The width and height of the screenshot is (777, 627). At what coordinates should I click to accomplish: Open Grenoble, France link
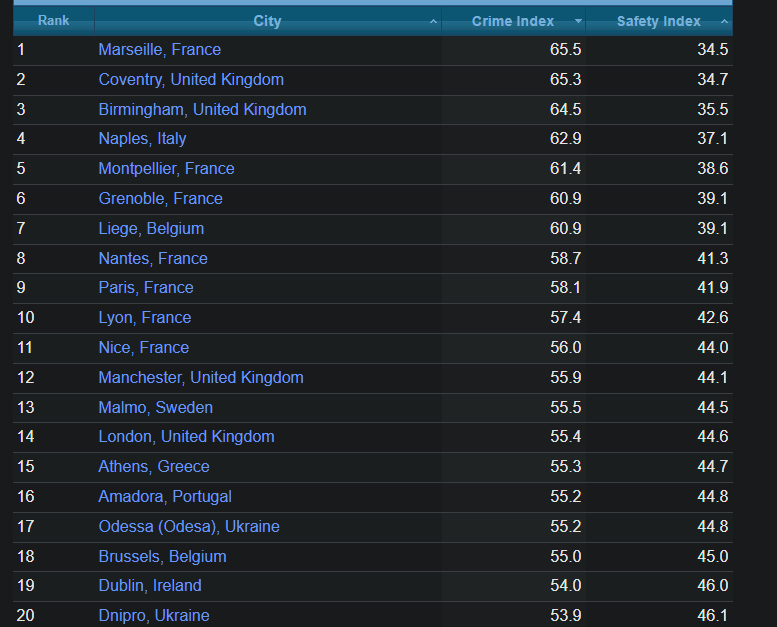[x=160, y=198]
